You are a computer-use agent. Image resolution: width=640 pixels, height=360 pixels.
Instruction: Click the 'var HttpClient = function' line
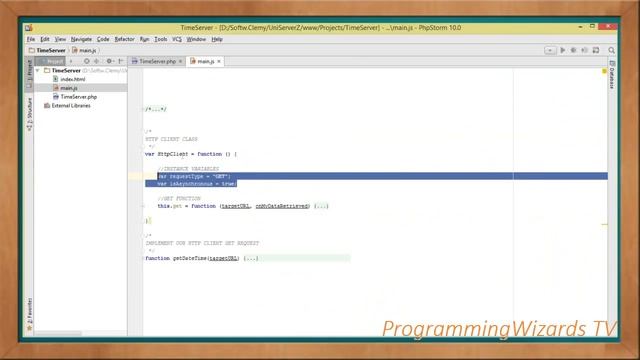[191, 154]
